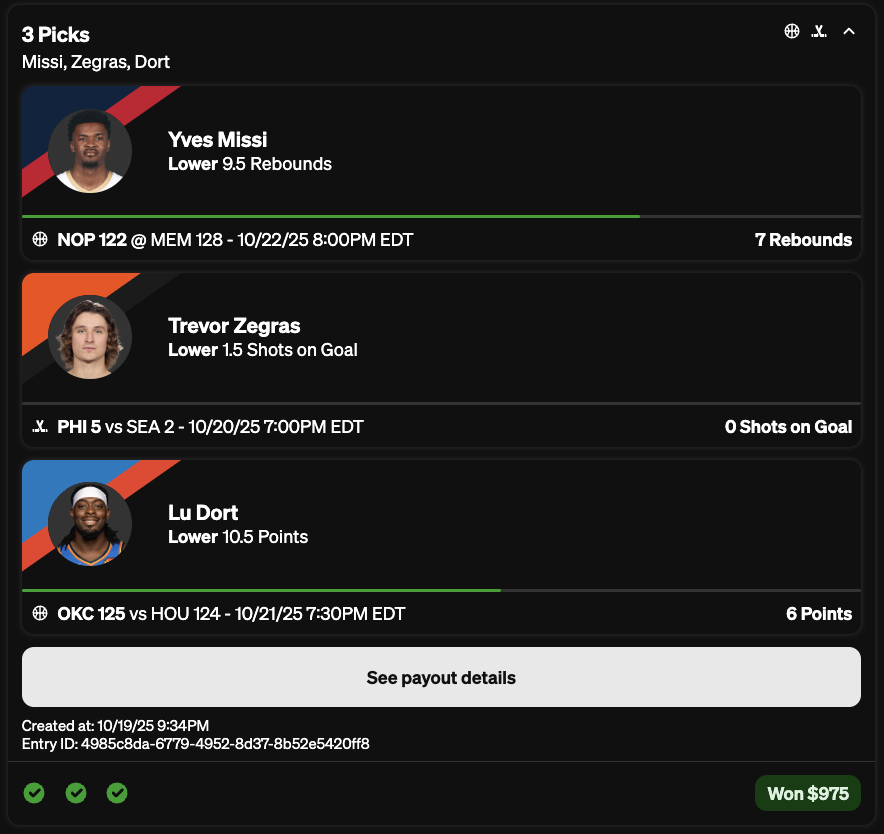This screenshot has width=884, height=834.
Task: Click basketball icon beside NOP 122 game
Action: coord(40,240)
